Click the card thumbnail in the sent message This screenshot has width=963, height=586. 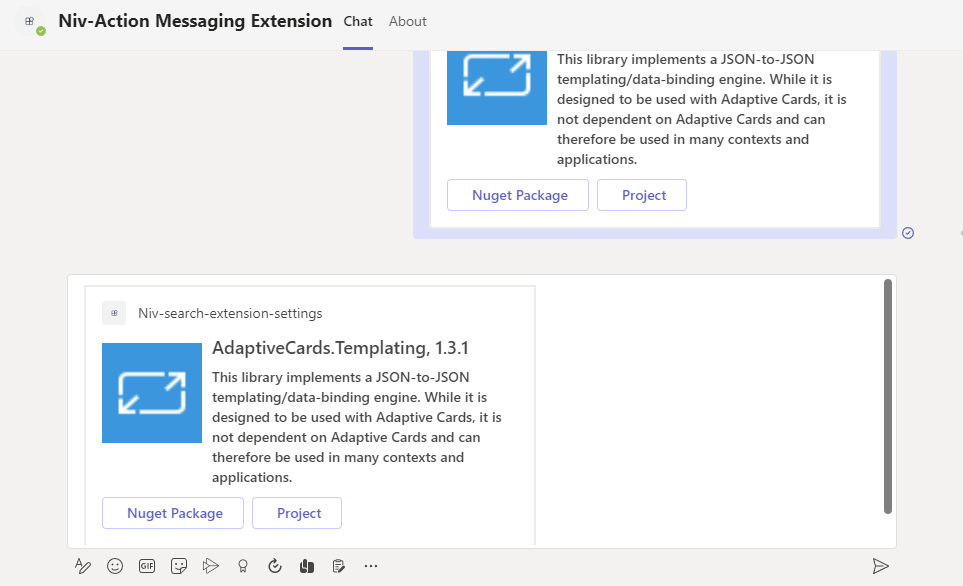pyautogui.click(x=497, y=88)
